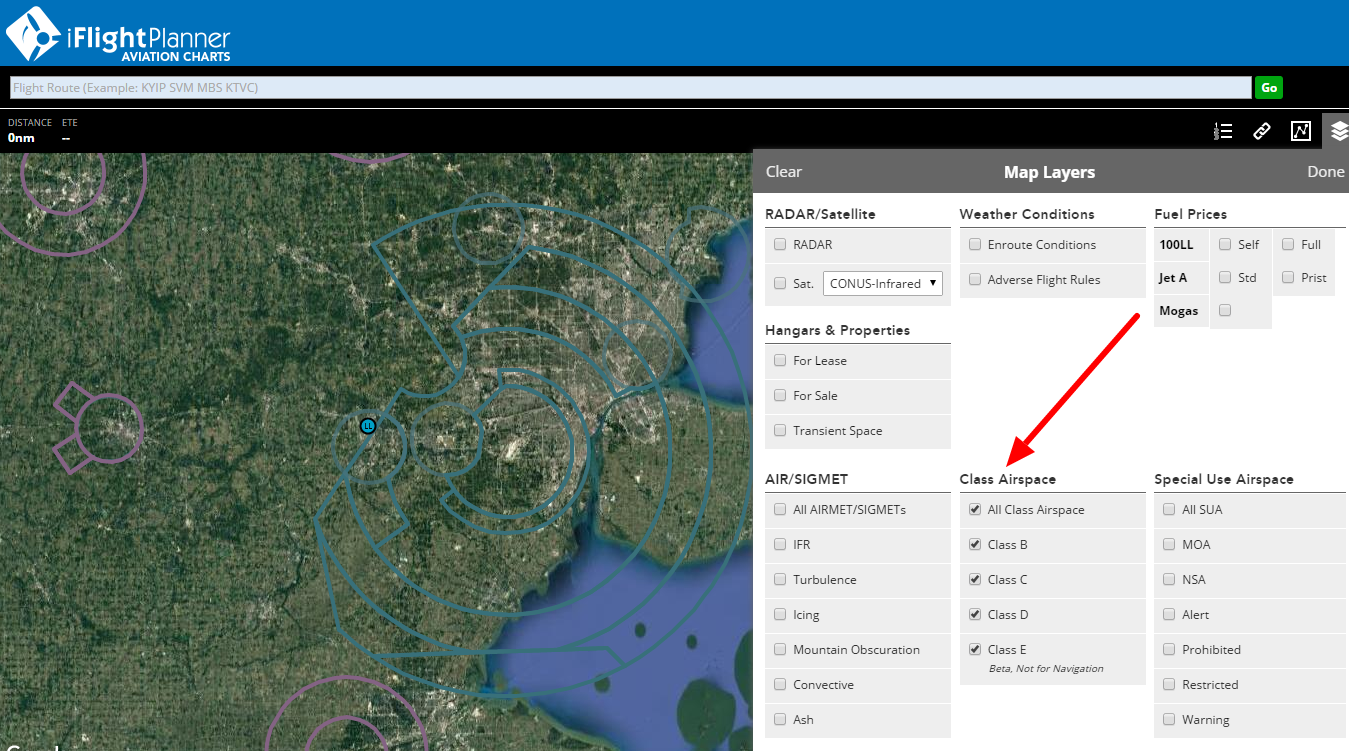Click the green Go button
Viewport: 1349px width, 751px height.
(1268, 88)
